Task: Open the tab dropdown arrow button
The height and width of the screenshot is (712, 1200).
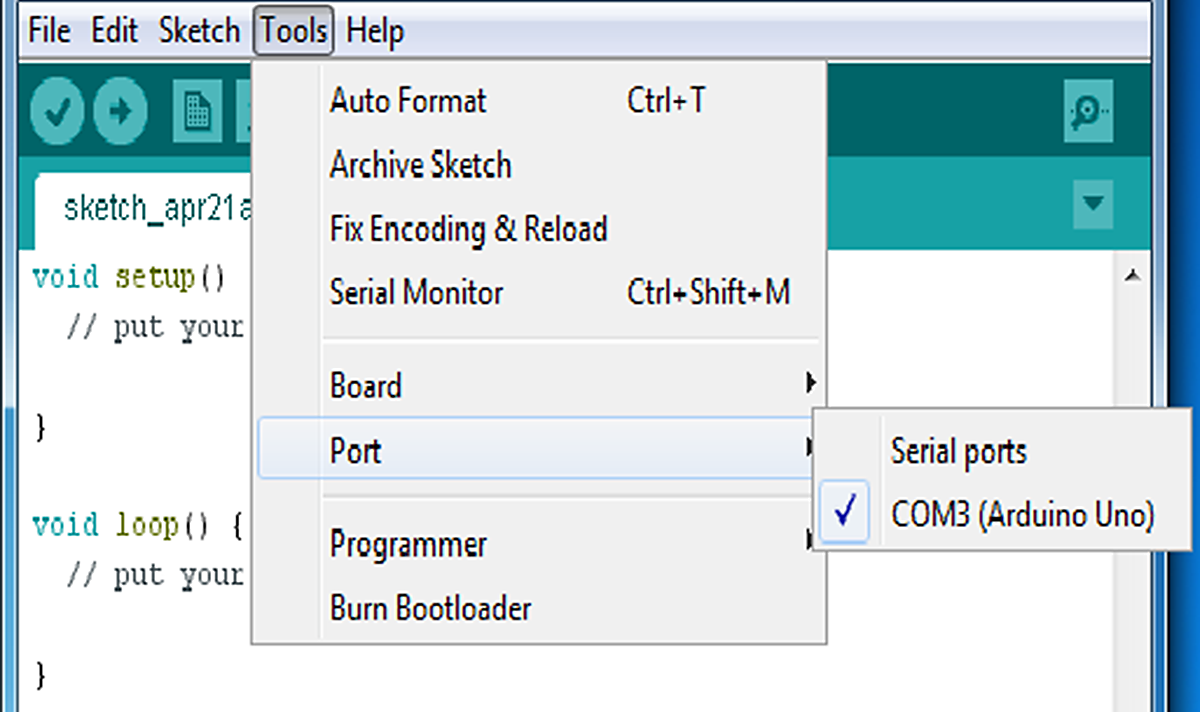Action: [1092, 204]
